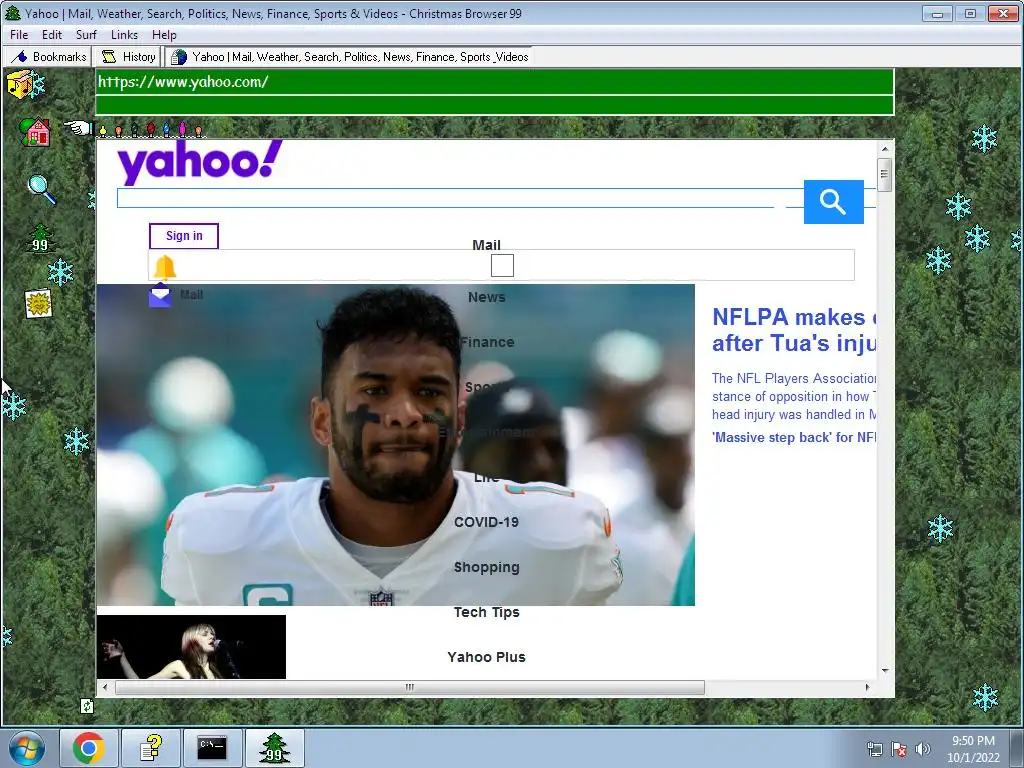Open the NFLPA headline article
1024x768 pixels.
pyautogui.click(x=794, y=330)
